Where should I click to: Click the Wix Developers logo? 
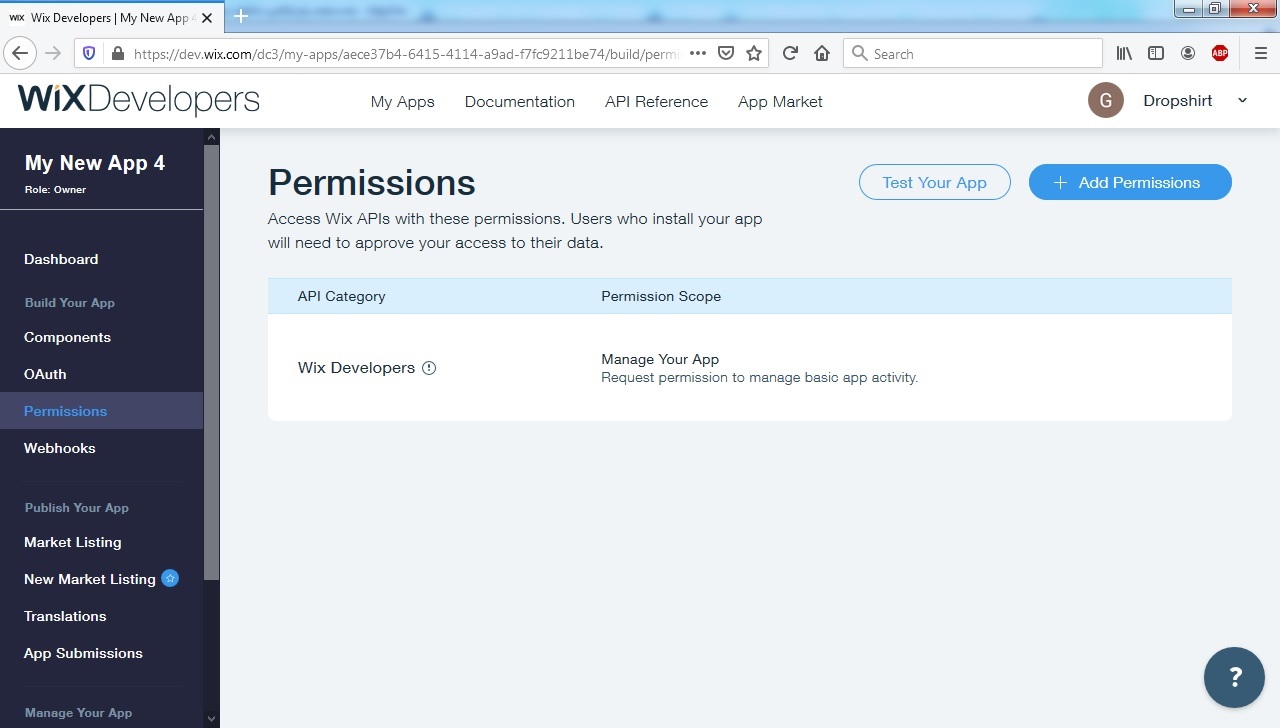coord(139,100)
